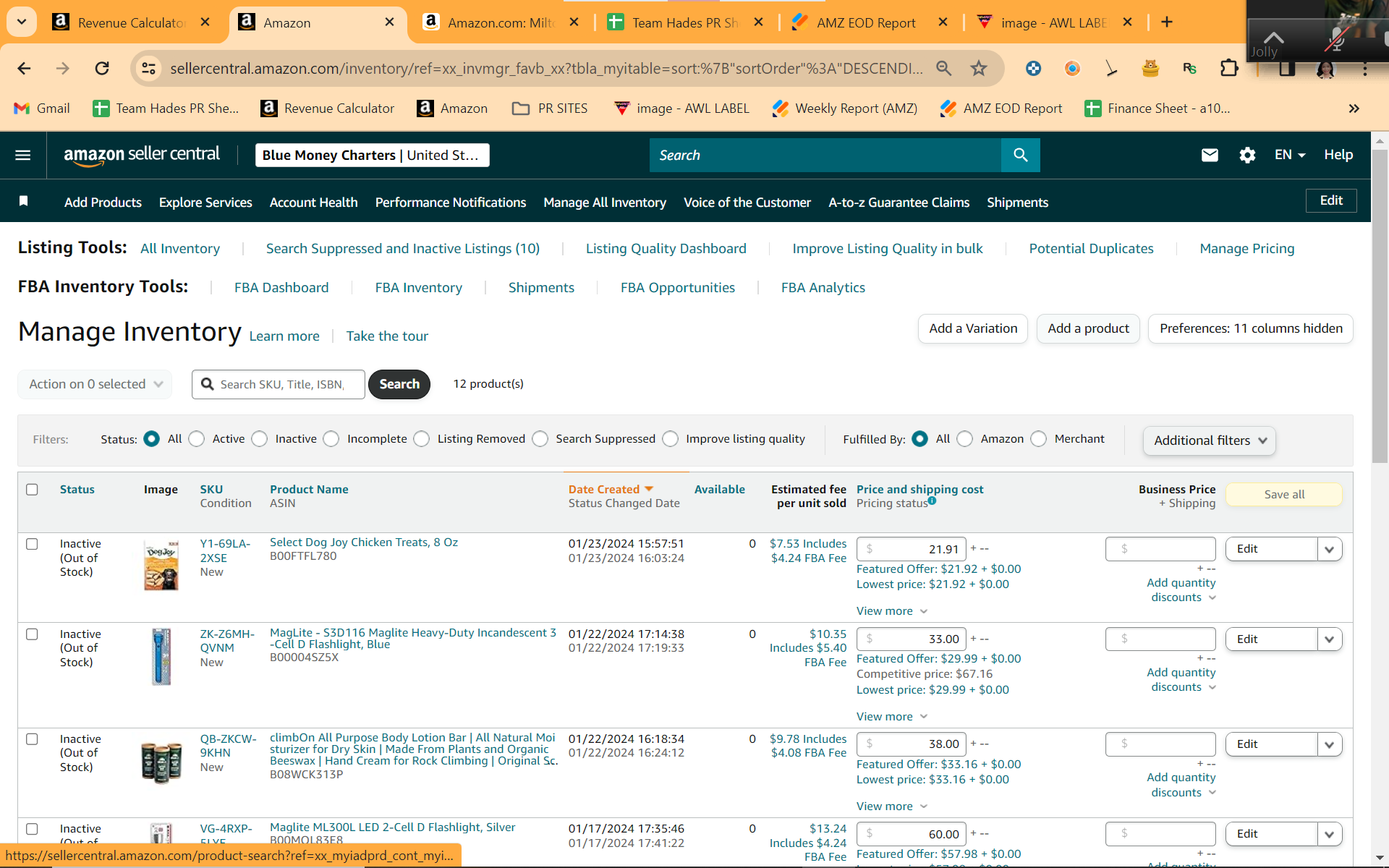
Task: Click the climbOn lotion bar thumbnail
Action: [x=161, y=762]
